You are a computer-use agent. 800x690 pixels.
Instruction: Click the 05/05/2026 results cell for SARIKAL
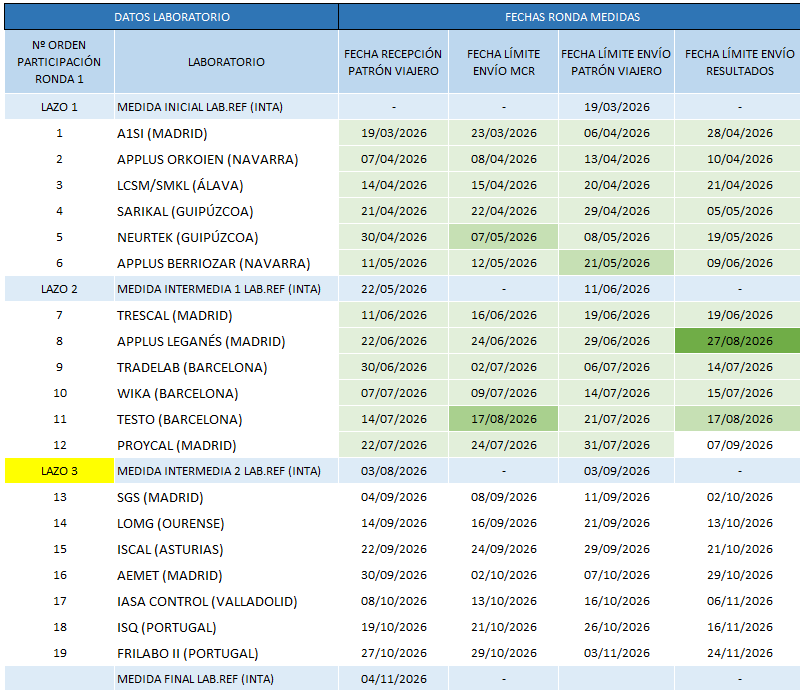tap(739, 211)
